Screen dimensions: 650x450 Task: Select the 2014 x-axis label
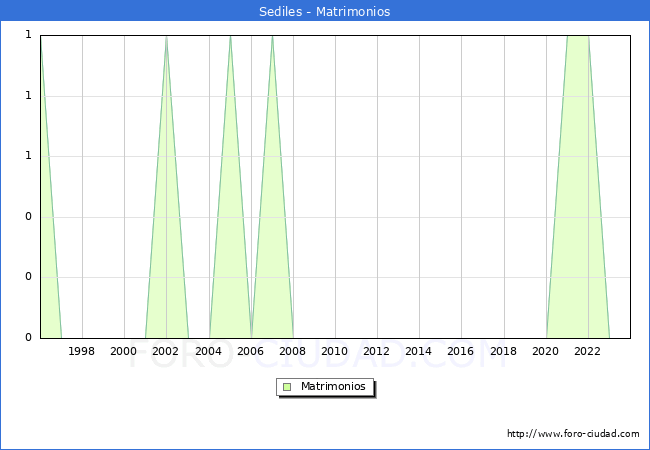419,351
